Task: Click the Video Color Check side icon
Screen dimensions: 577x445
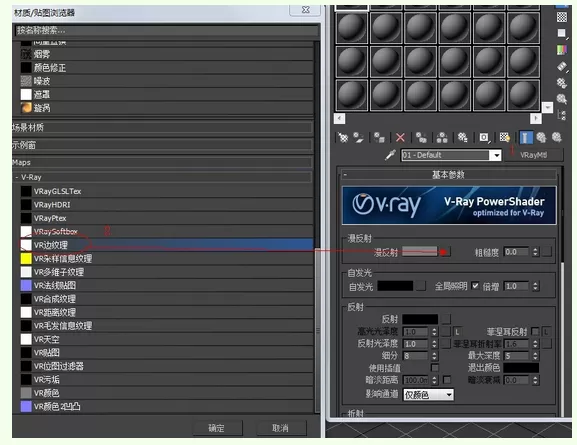Action: point(562,50)
